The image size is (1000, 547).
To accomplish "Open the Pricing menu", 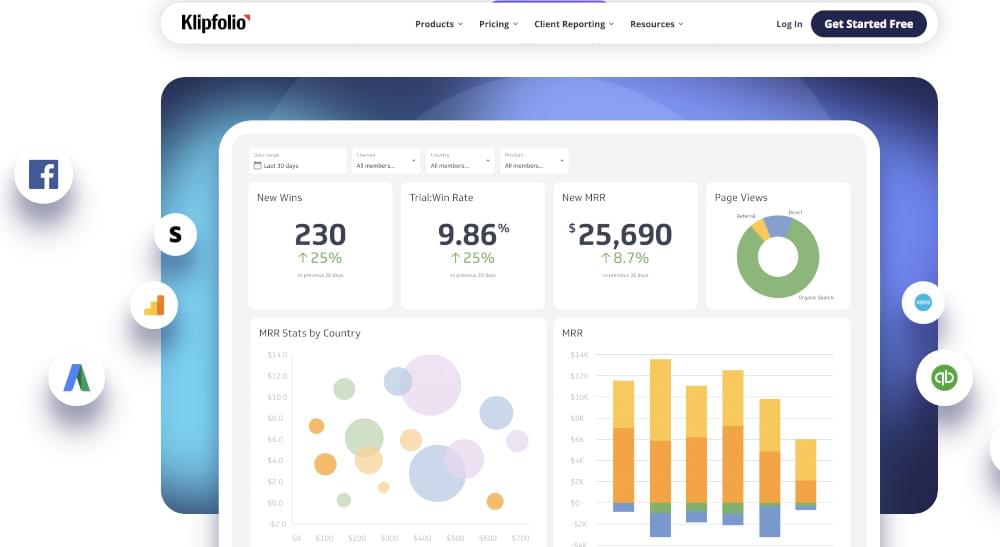I will tap(498, 24).
